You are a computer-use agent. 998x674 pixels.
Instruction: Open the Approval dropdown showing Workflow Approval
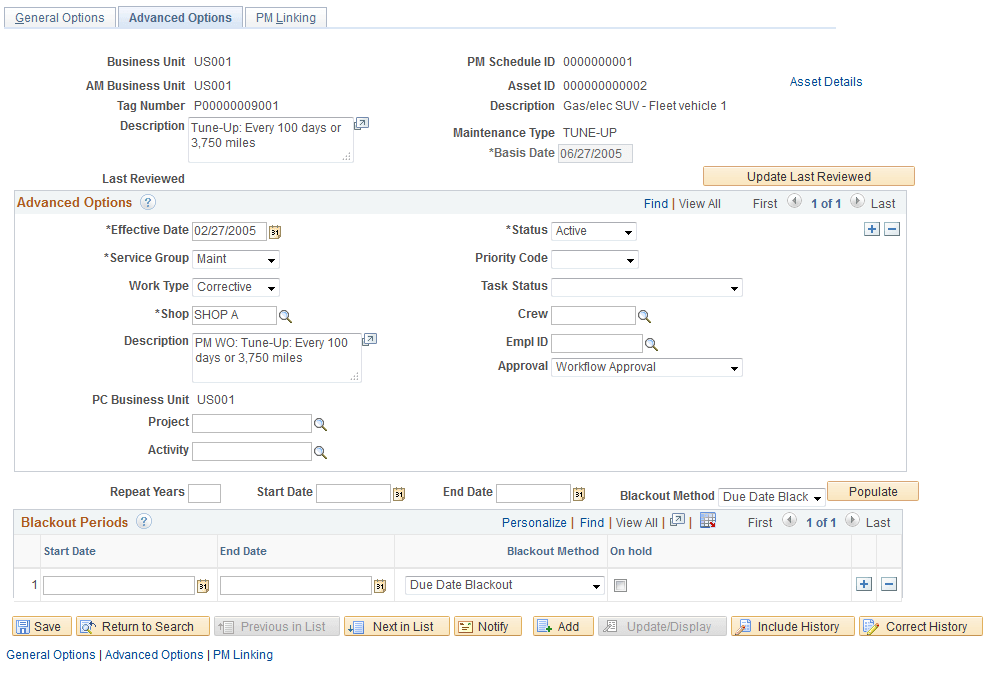[x=646, y=367]
